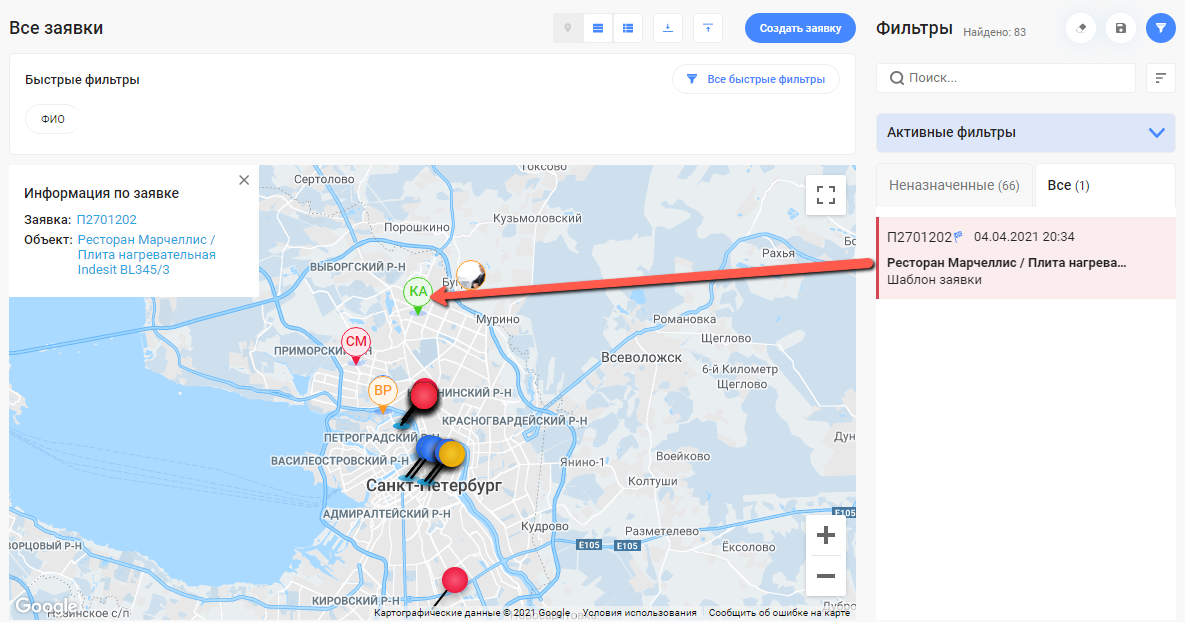
Task: Open request card П2701202
Action: pyautogui.click(x=1026, y=258)
